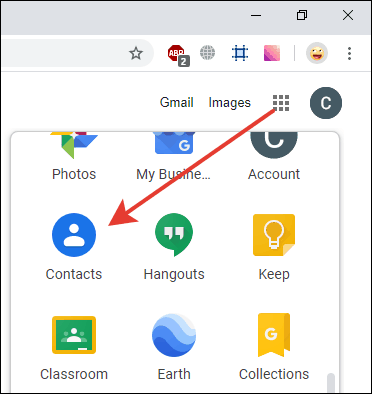Viewport: 372px width, 394px height.
Task: Open Google My Business
Action: click(174, 143)
